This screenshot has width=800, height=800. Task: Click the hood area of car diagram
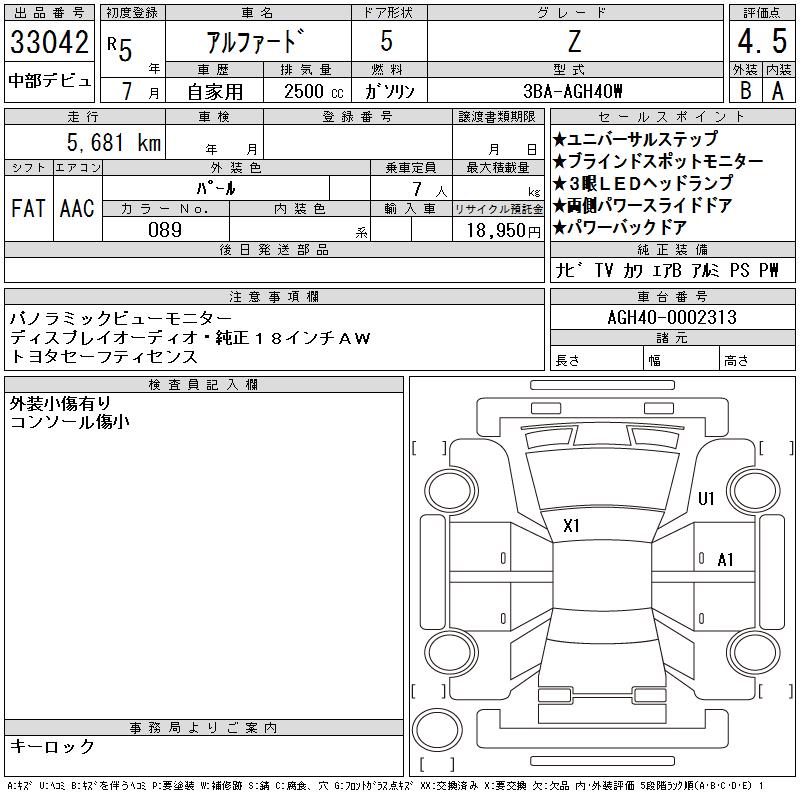[x=602, y=481]
